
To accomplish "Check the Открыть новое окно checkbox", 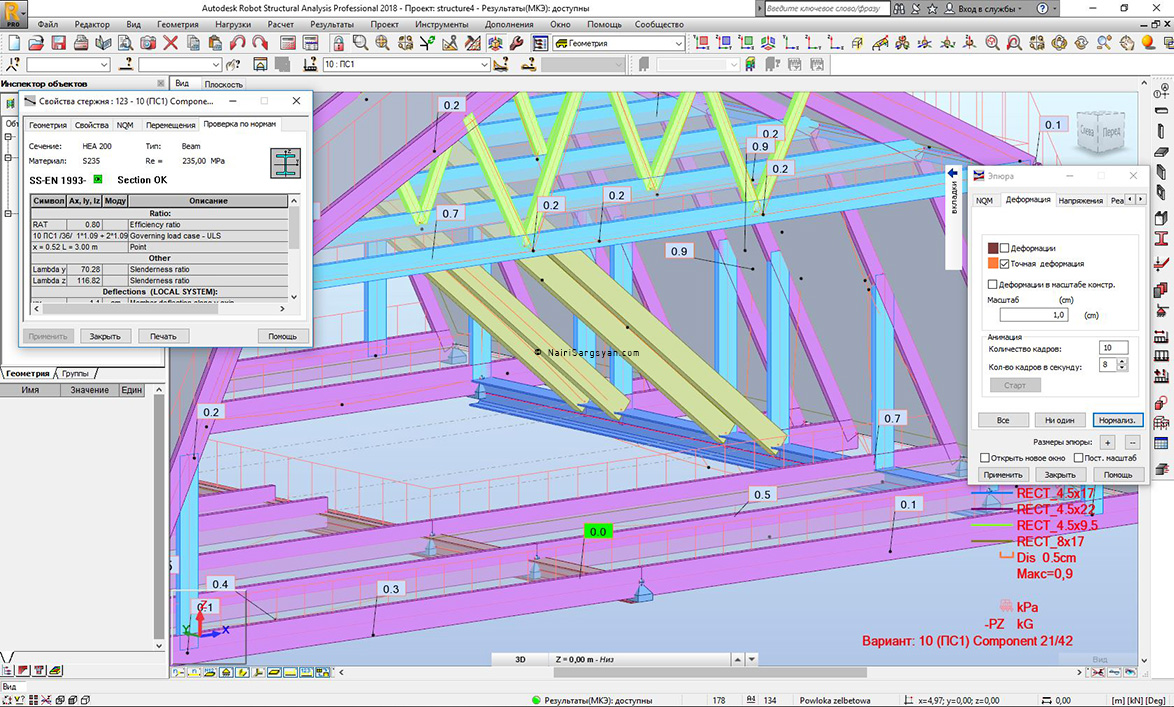I will click(985, 458).
